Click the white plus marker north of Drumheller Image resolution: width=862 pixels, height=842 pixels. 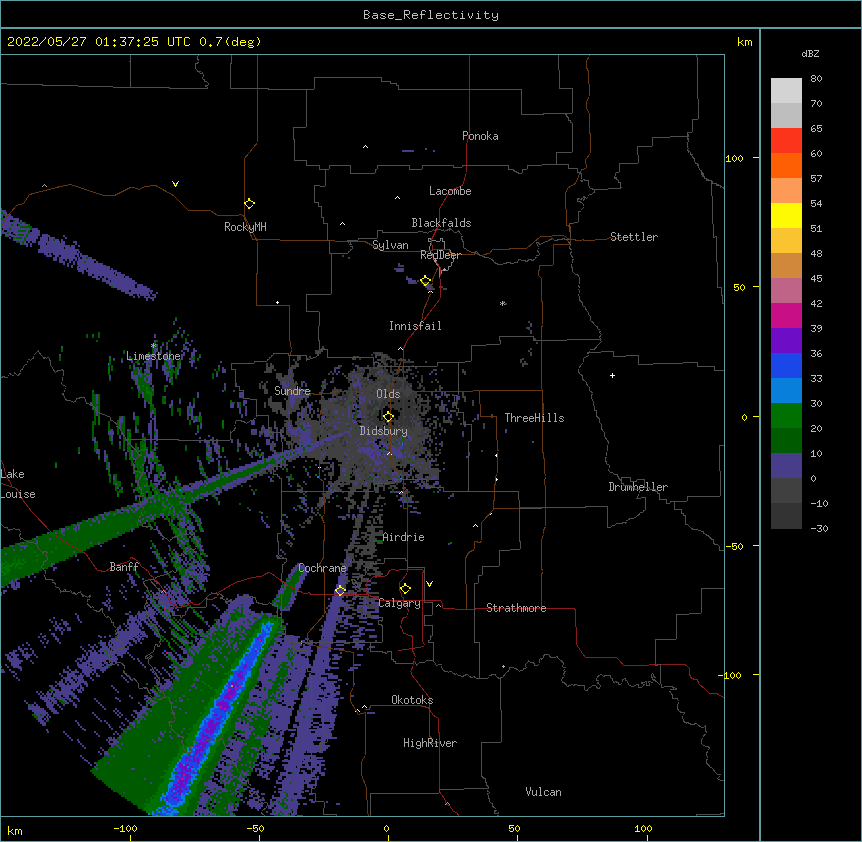click(612, 375)
